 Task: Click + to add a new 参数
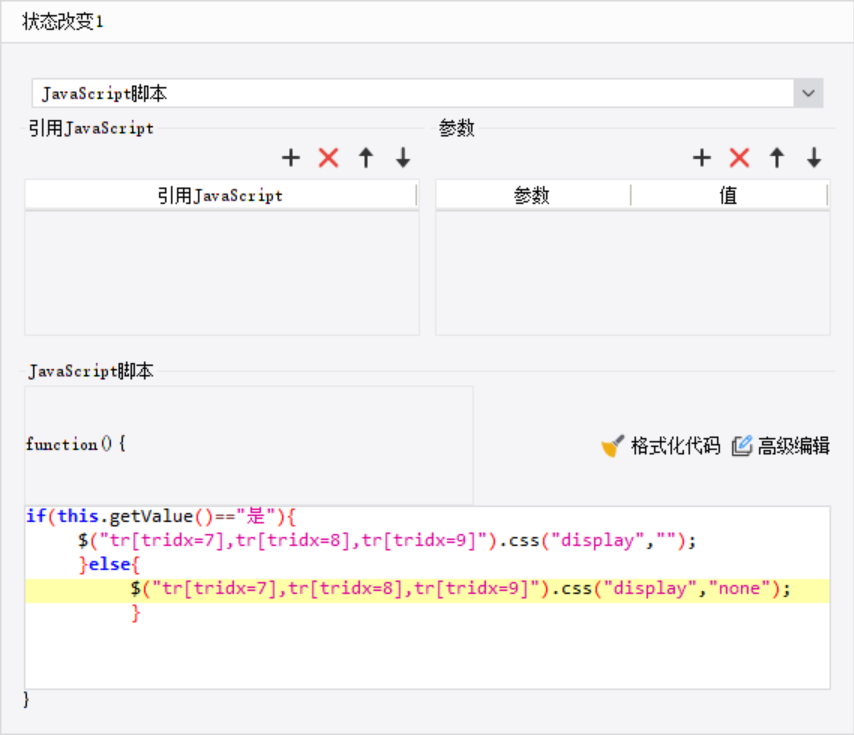(701, 158)
